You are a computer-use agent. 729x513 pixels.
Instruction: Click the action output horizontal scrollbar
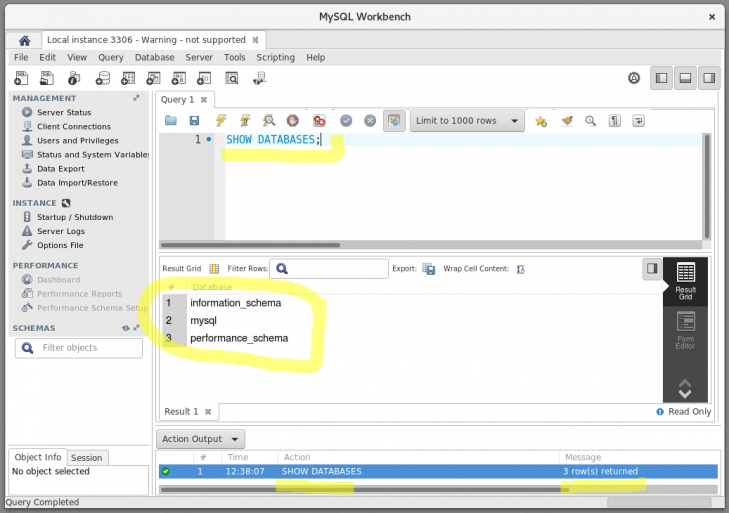point(364,489)
